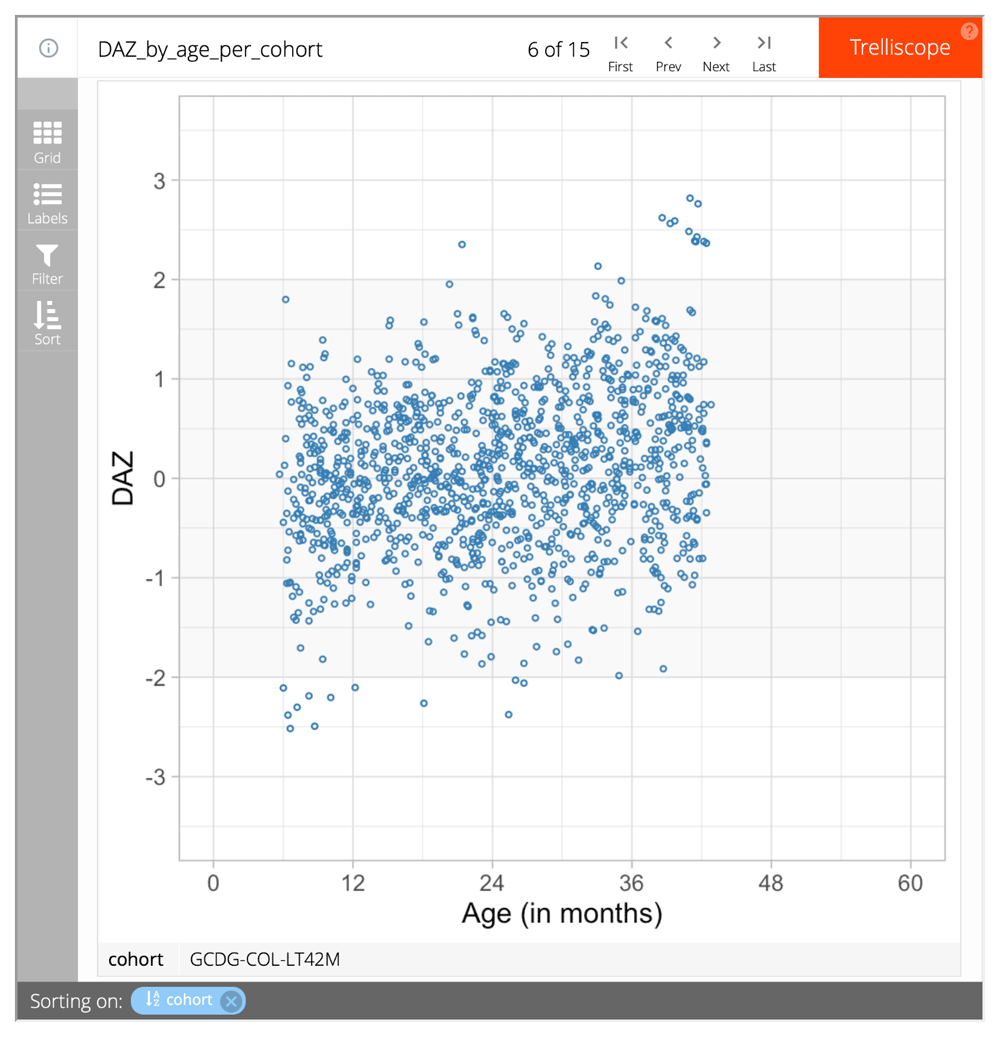Open the display info icon
Image resolution: width=1000 pixels, height=1037 pixels.
coord(48,48)
